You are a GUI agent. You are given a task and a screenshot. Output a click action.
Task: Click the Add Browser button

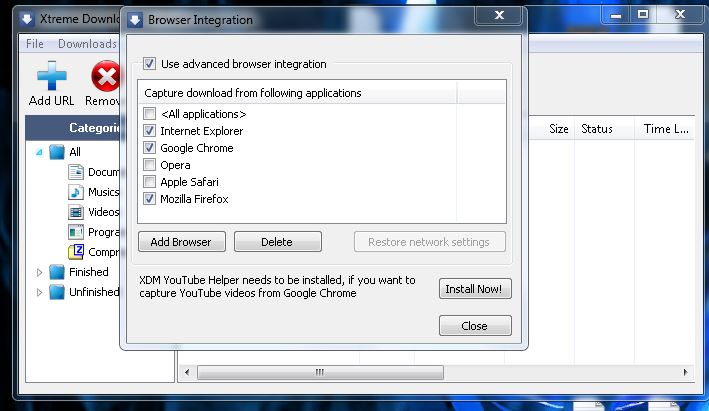click(x=181, y=242)
